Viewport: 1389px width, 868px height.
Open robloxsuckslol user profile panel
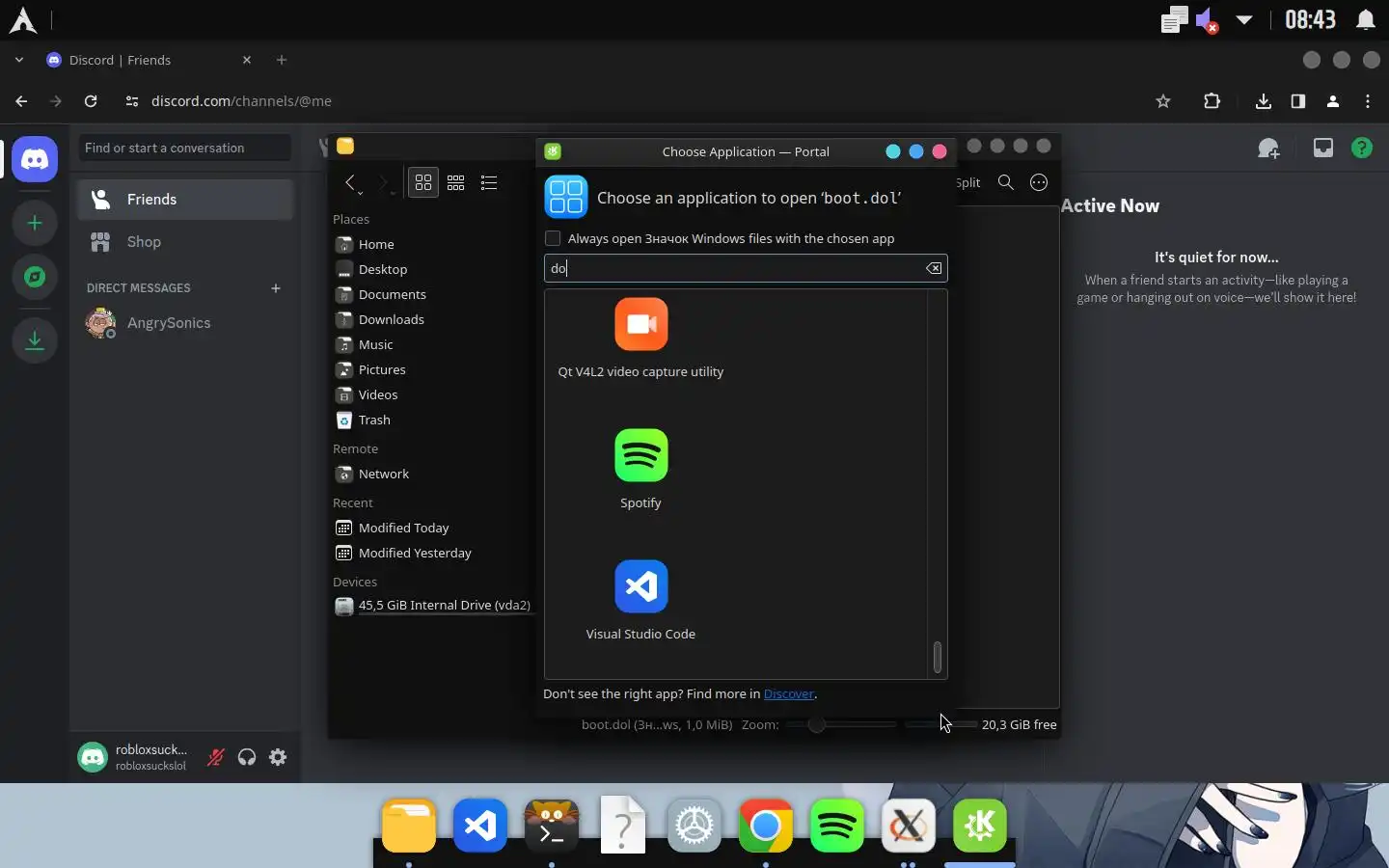coord(135,757)
